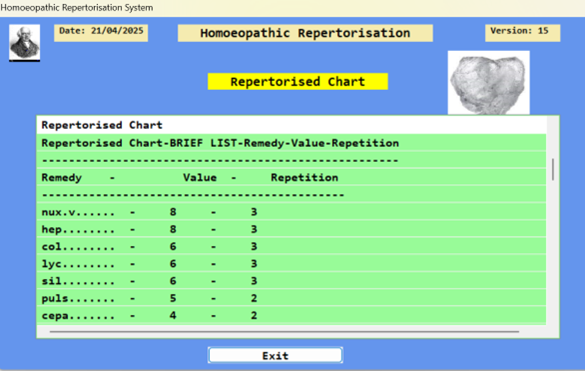Click the BRIEF LIST heading row
Viewport: 585px width, 371px height.
291,143
